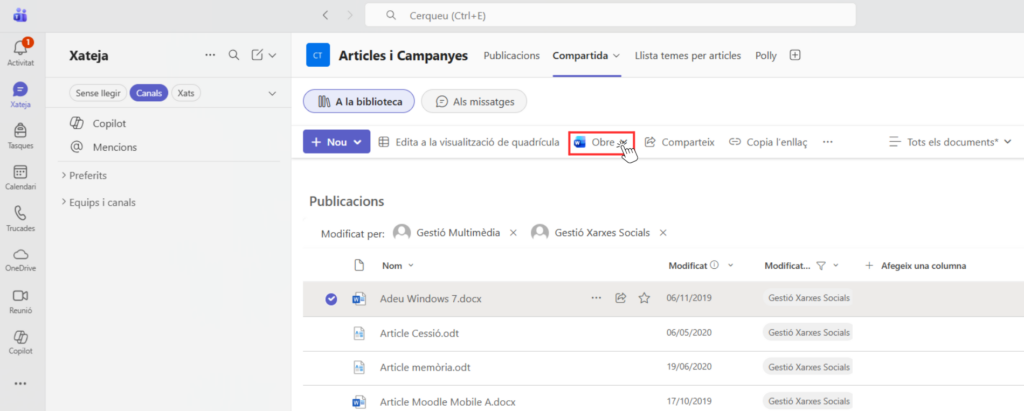Expand Equips i canals section
Viewport: 1024px width, 411px height.
click(x=102, y=202)
